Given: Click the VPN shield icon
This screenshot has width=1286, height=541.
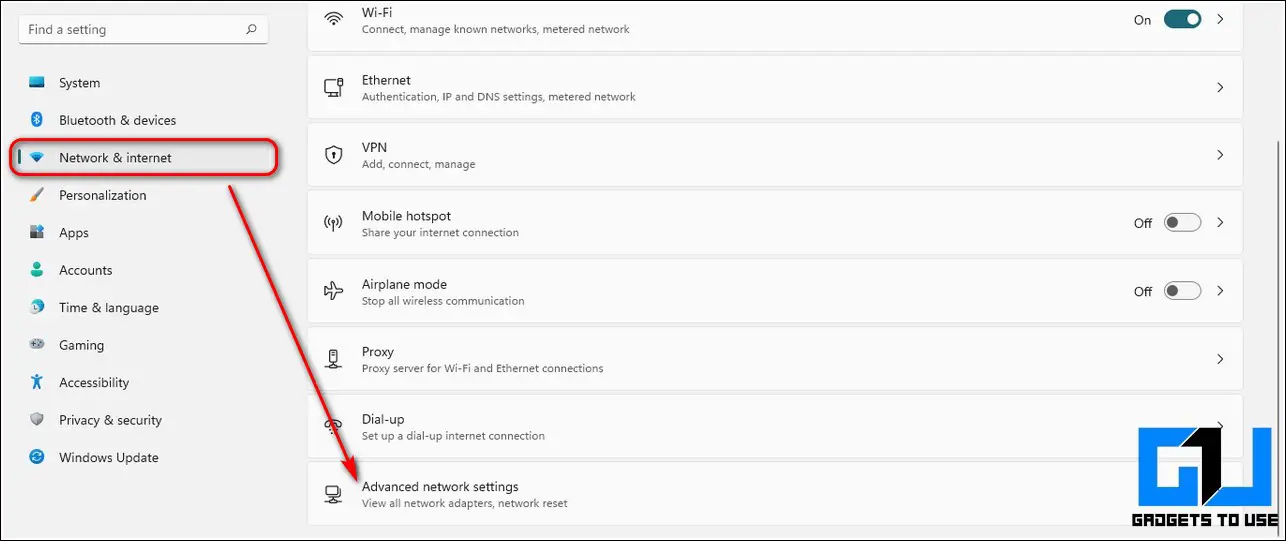Looking at the screenshot, I should coord(334,155).
